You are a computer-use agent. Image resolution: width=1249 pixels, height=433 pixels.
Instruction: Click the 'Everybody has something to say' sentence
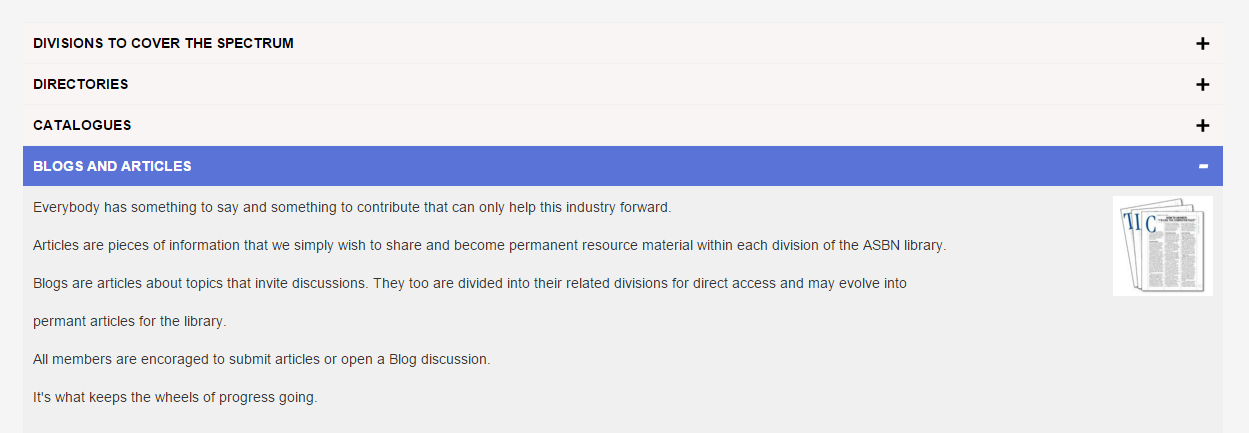tap(352, 207)
